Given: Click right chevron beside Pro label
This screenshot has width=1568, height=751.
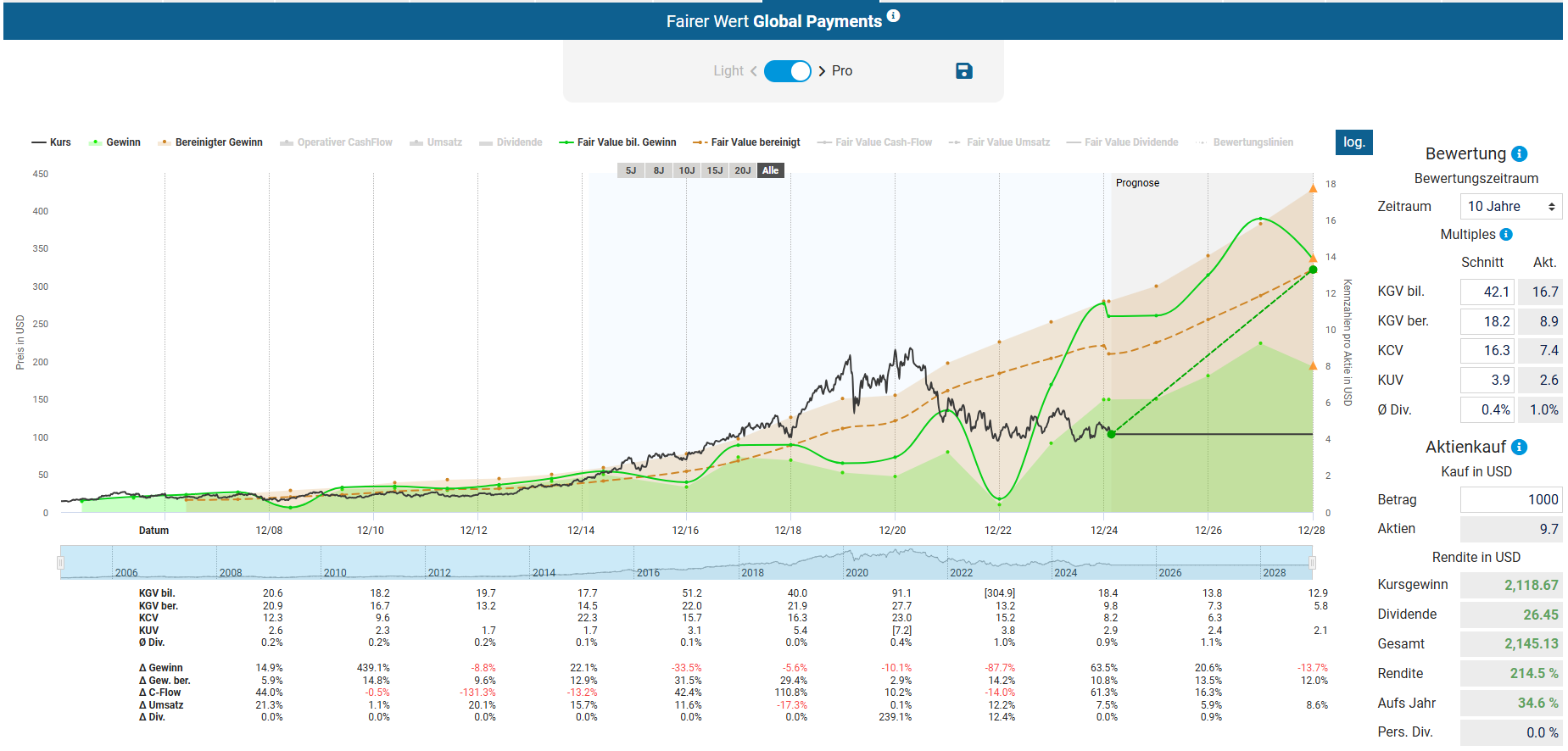Looking at the screenshot, I should click(x=822, y=71).
